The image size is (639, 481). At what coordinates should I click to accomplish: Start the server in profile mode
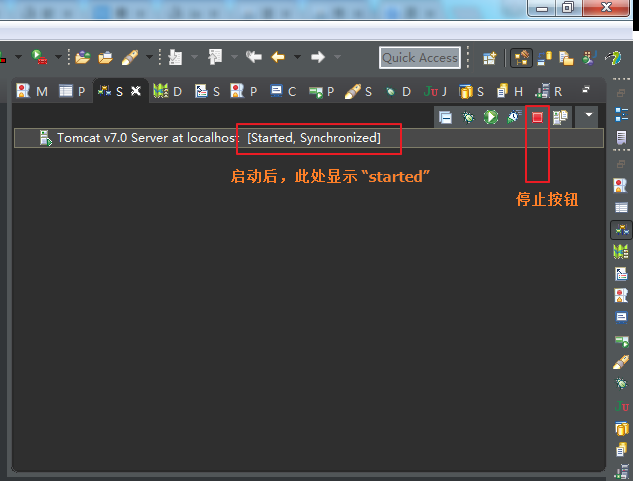pyautogui.click(x=514, y=117)
